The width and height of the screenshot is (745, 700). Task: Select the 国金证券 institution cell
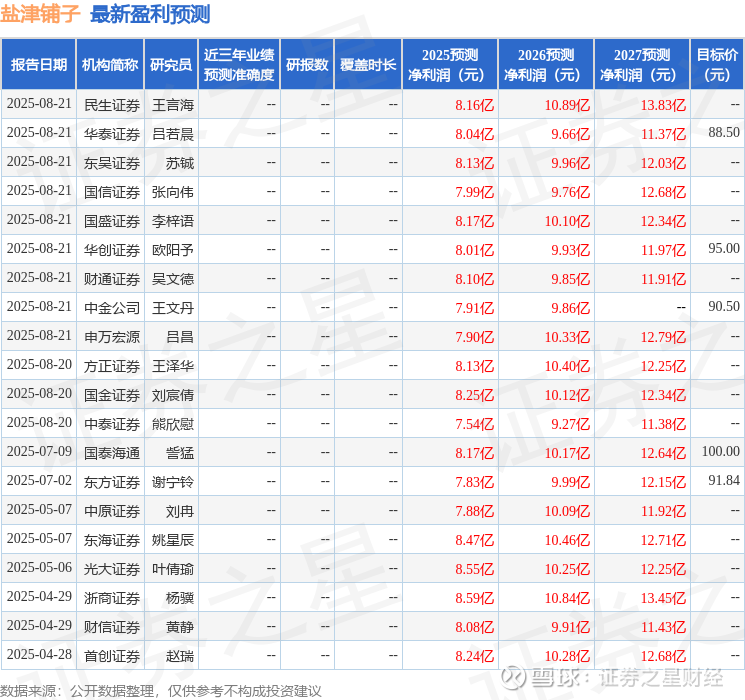click(112, 395)
